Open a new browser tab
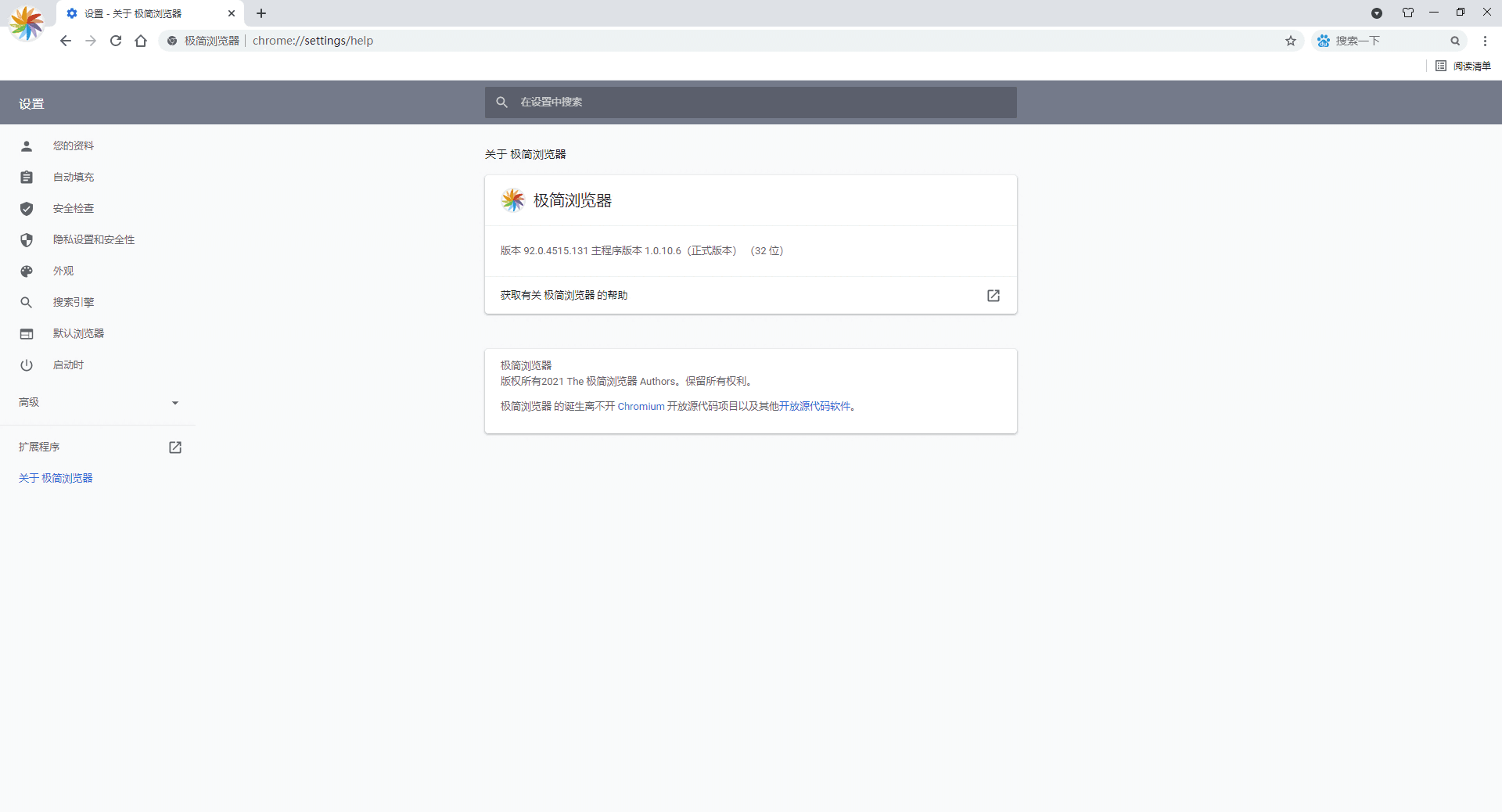The image size is (1502, 812). tap(261, 13)
